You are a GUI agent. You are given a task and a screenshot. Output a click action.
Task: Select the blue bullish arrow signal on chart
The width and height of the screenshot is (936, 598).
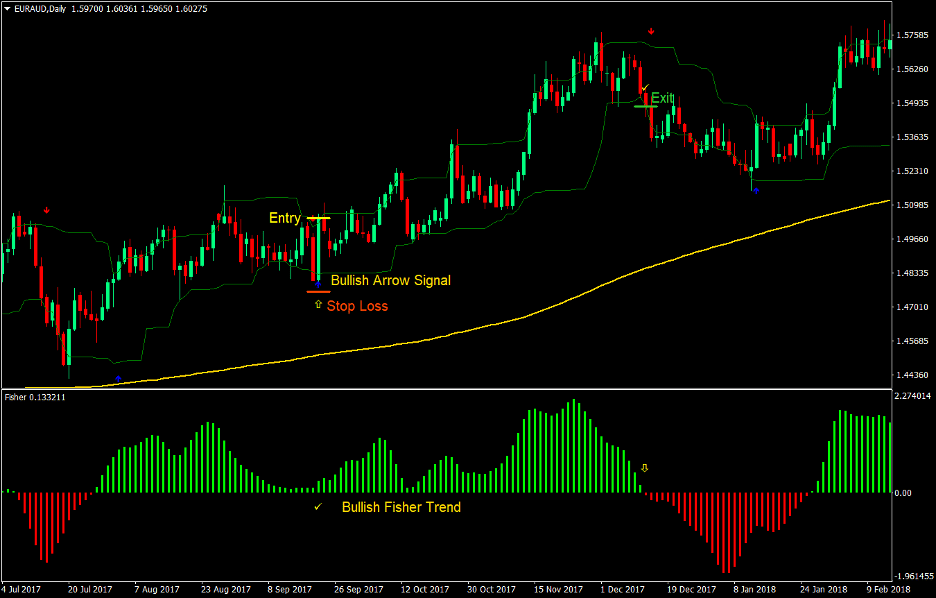tap(319, 283)
